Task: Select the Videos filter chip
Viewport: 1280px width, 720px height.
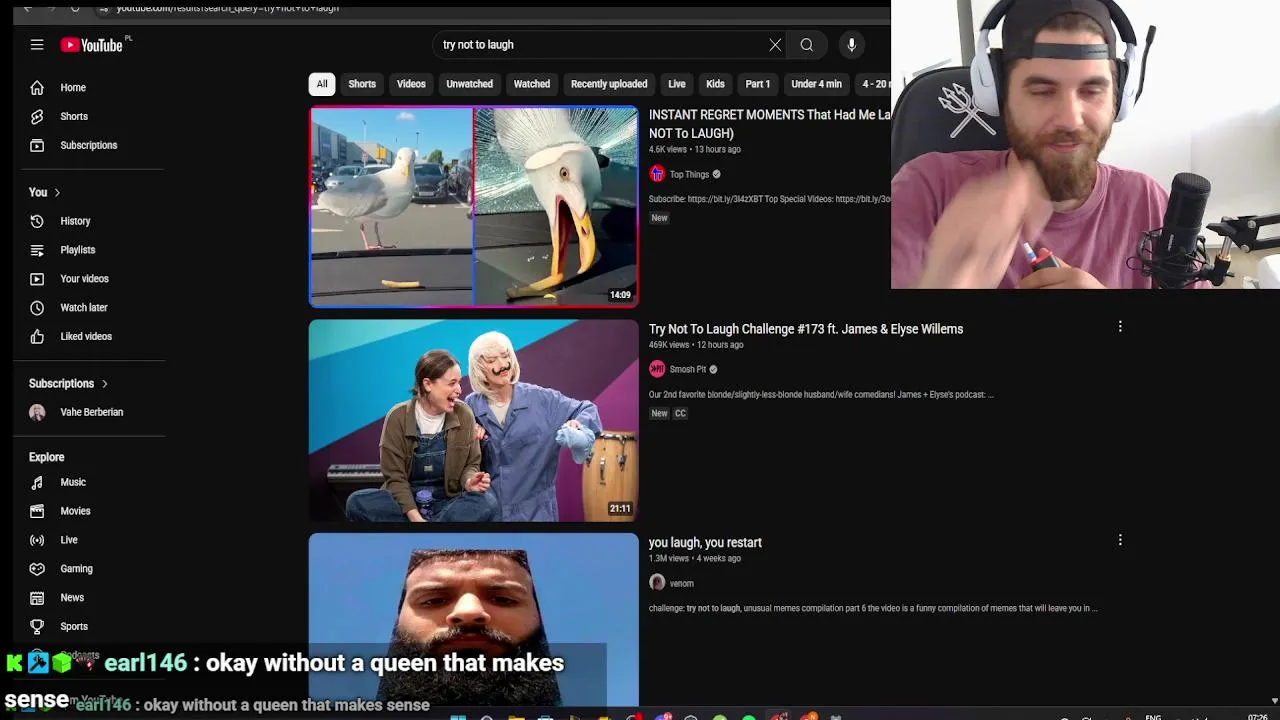Action: pos(411,84)
